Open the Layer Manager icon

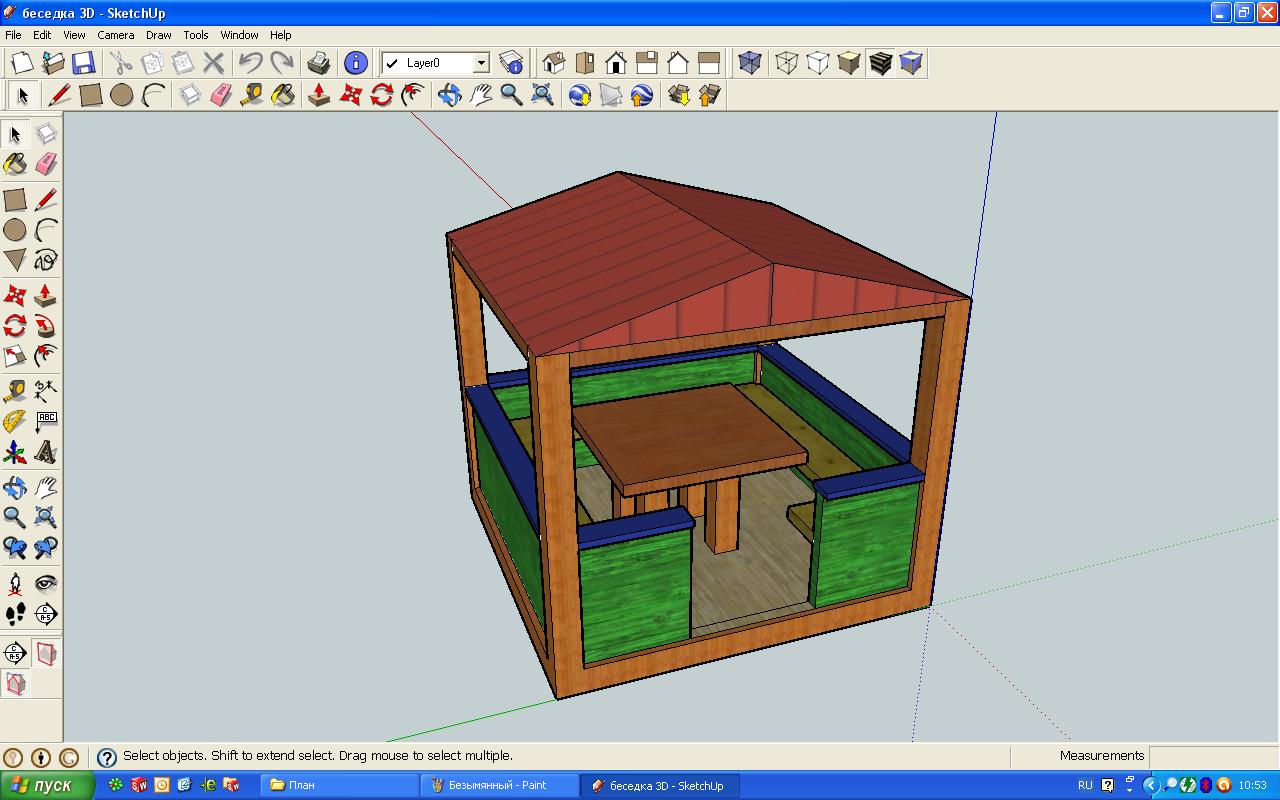(511, 63)
